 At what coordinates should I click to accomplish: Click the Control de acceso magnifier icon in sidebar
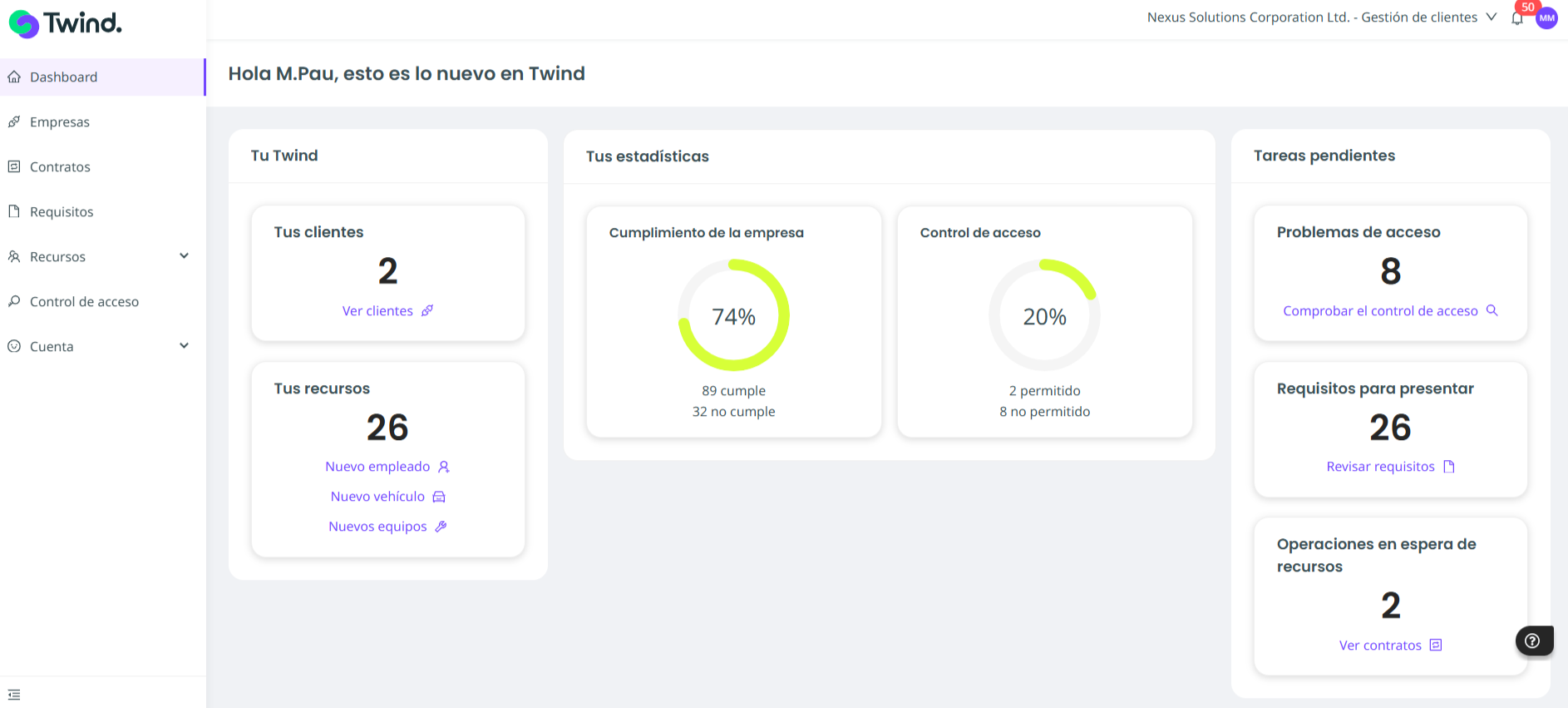pyautogui.click(x=14, y=302)
